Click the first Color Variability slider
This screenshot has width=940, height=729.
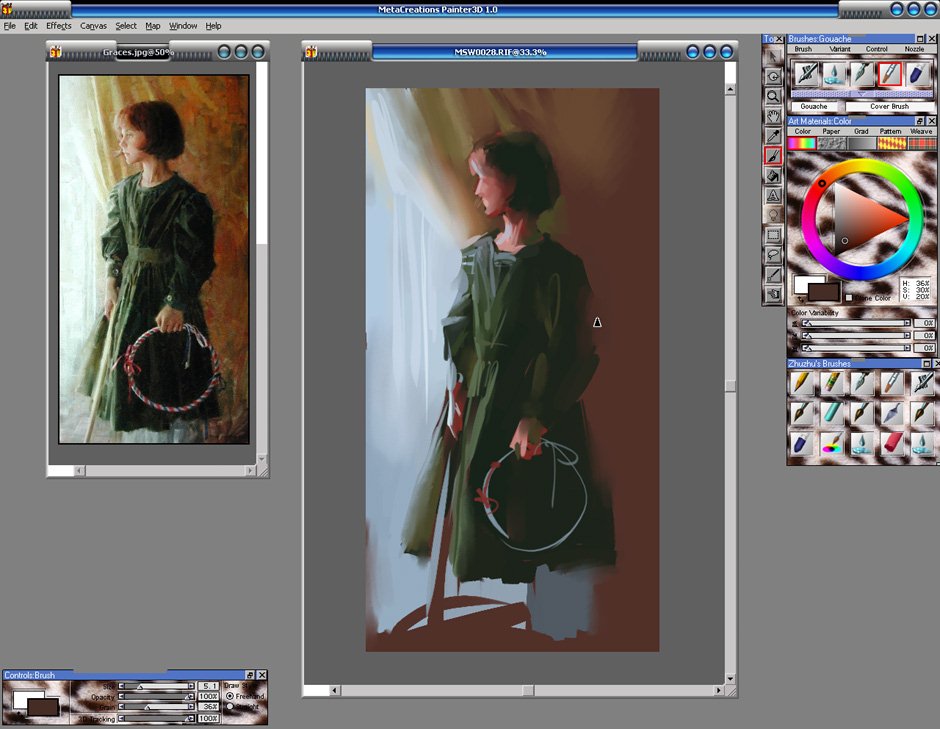tap(857, 323)
